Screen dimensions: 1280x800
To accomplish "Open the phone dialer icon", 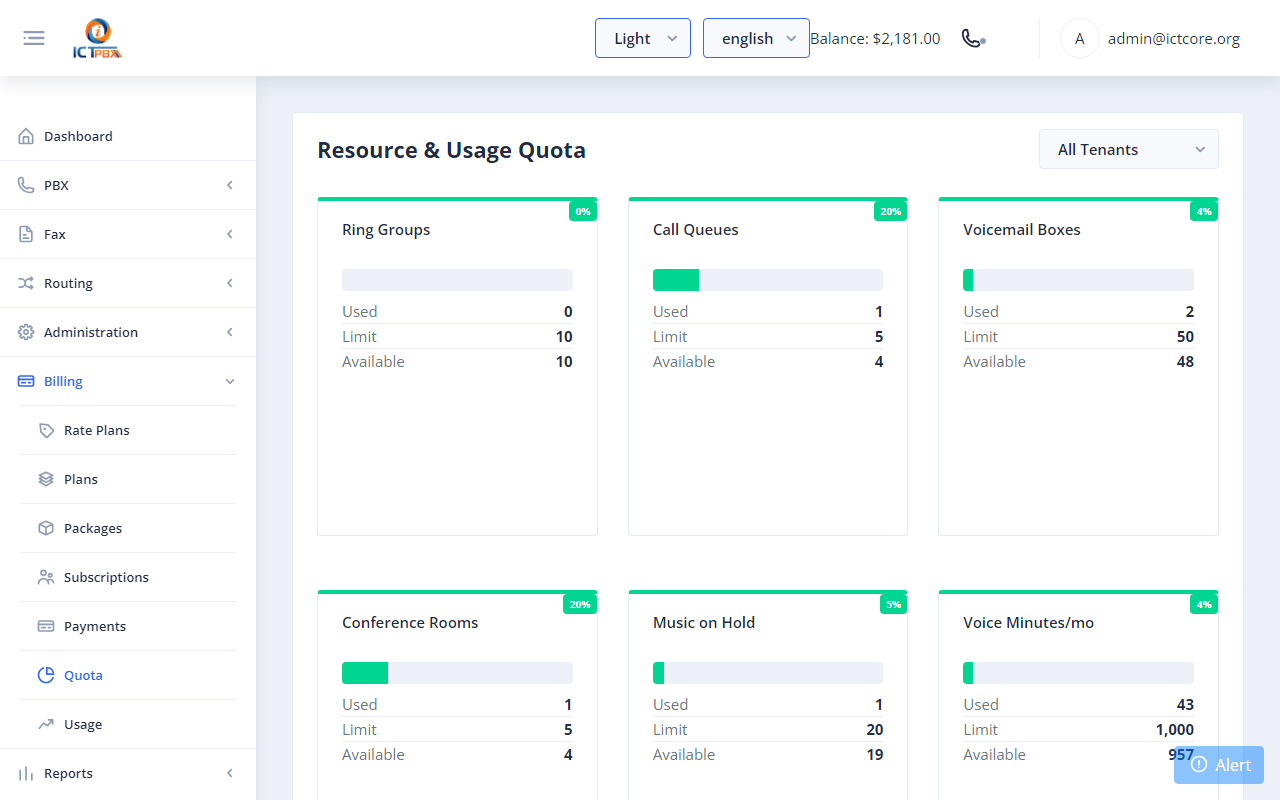I will (x=973, y=38).
